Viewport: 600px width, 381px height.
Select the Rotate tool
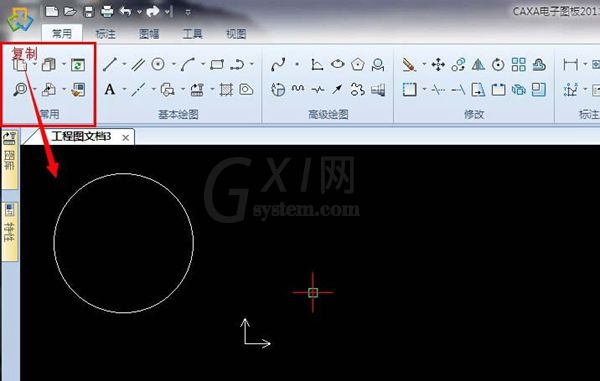click(498, 64)
